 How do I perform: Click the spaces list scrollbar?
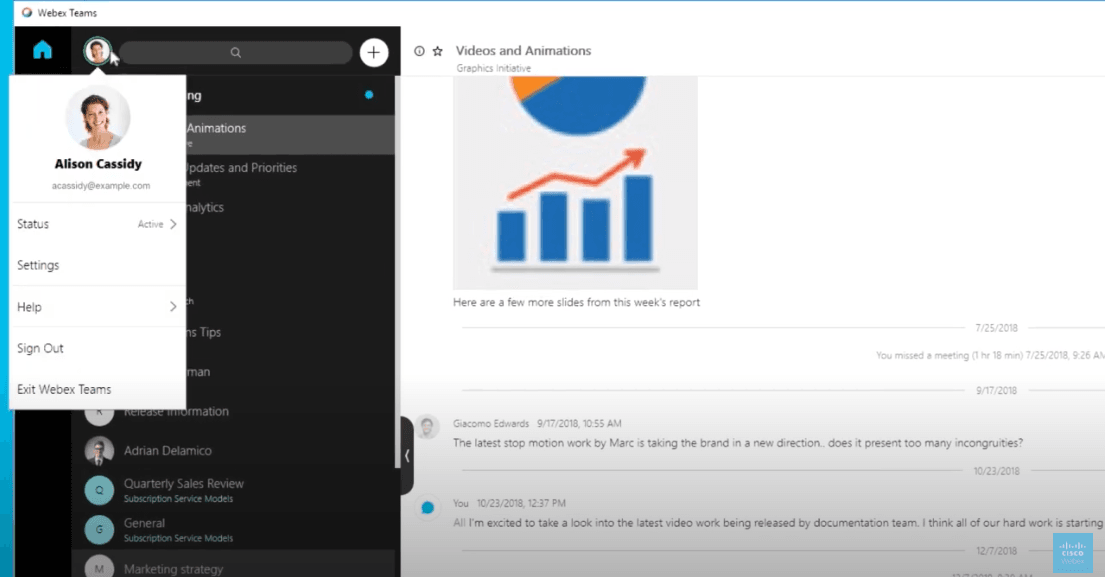pyautogui.click(x=397, y=271)
